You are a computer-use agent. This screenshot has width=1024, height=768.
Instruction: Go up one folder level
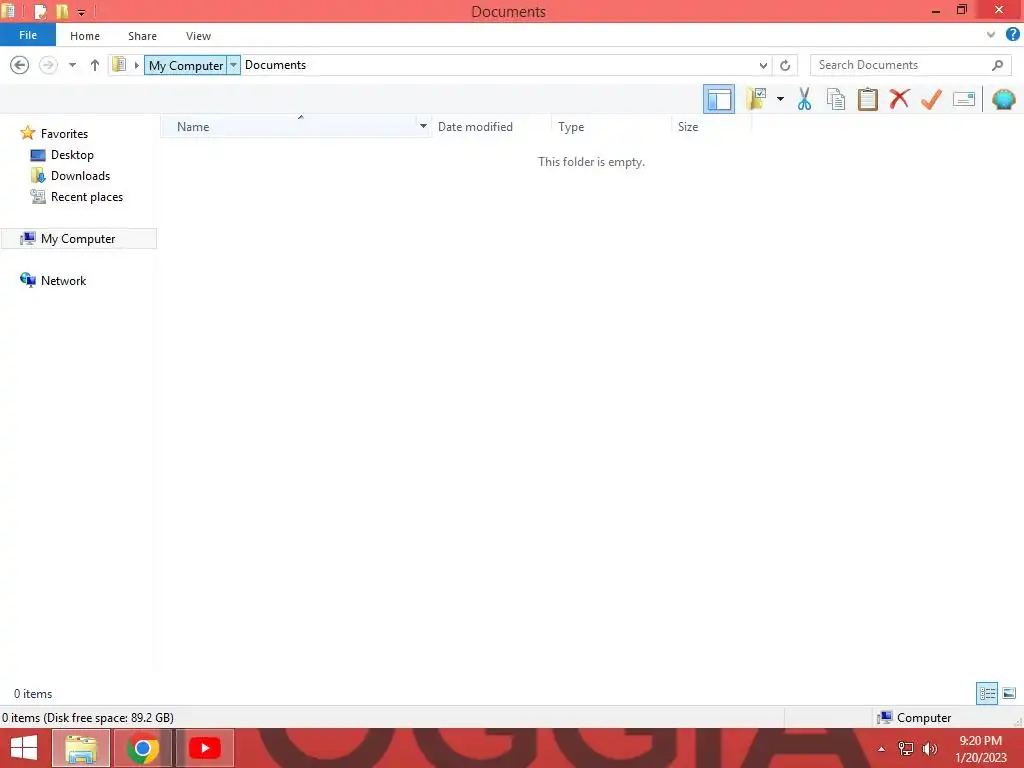tap(95, 65)
